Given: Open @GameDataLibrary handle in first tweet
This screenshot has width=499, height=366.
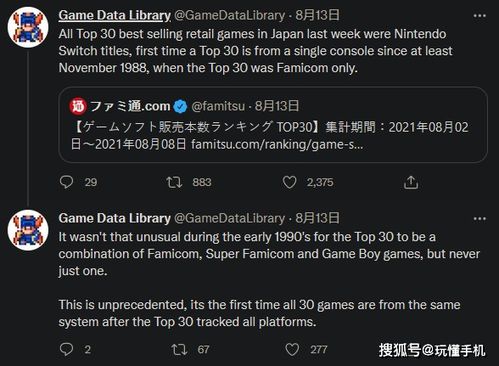Looking at the screenshot, I should 230,15.
